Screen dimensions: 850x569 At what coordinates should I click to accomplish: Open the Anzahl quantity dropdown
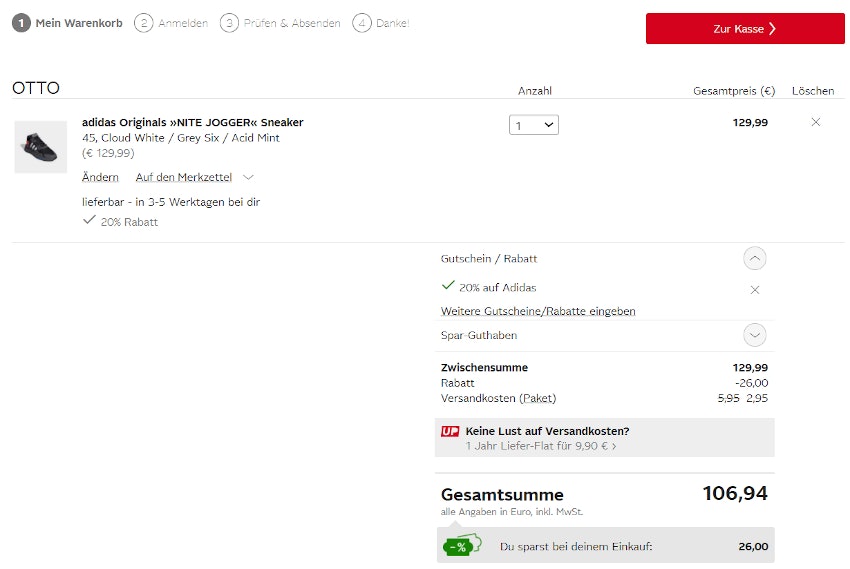click(x=534, y=125)
